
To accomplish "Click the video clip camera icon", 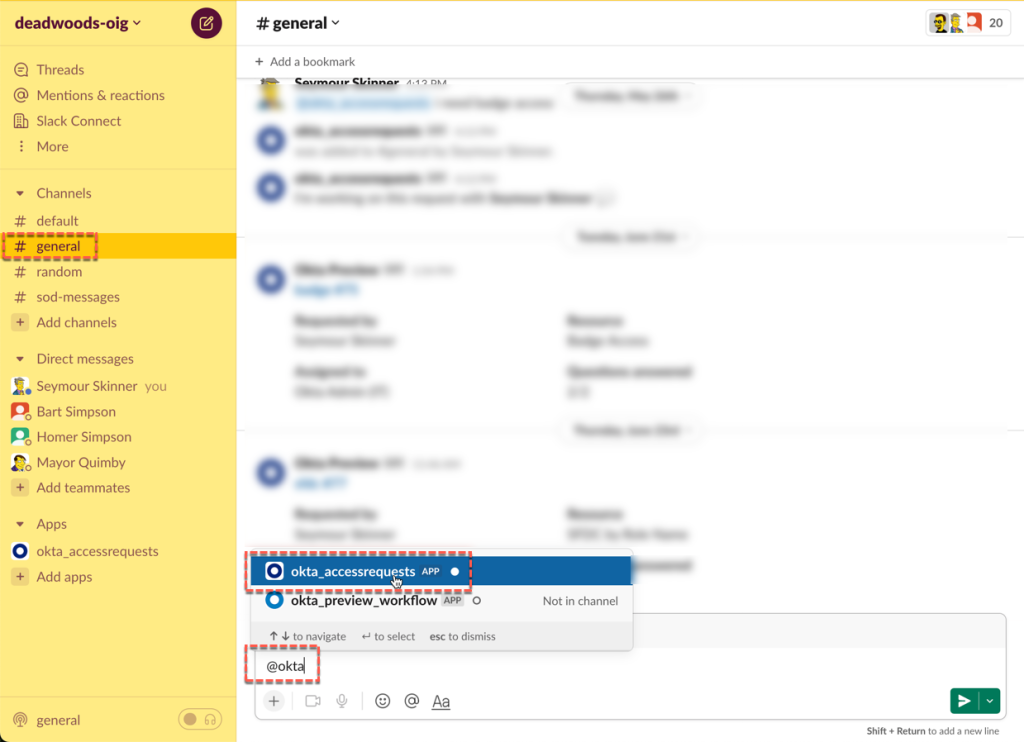I will click(313, 701).
